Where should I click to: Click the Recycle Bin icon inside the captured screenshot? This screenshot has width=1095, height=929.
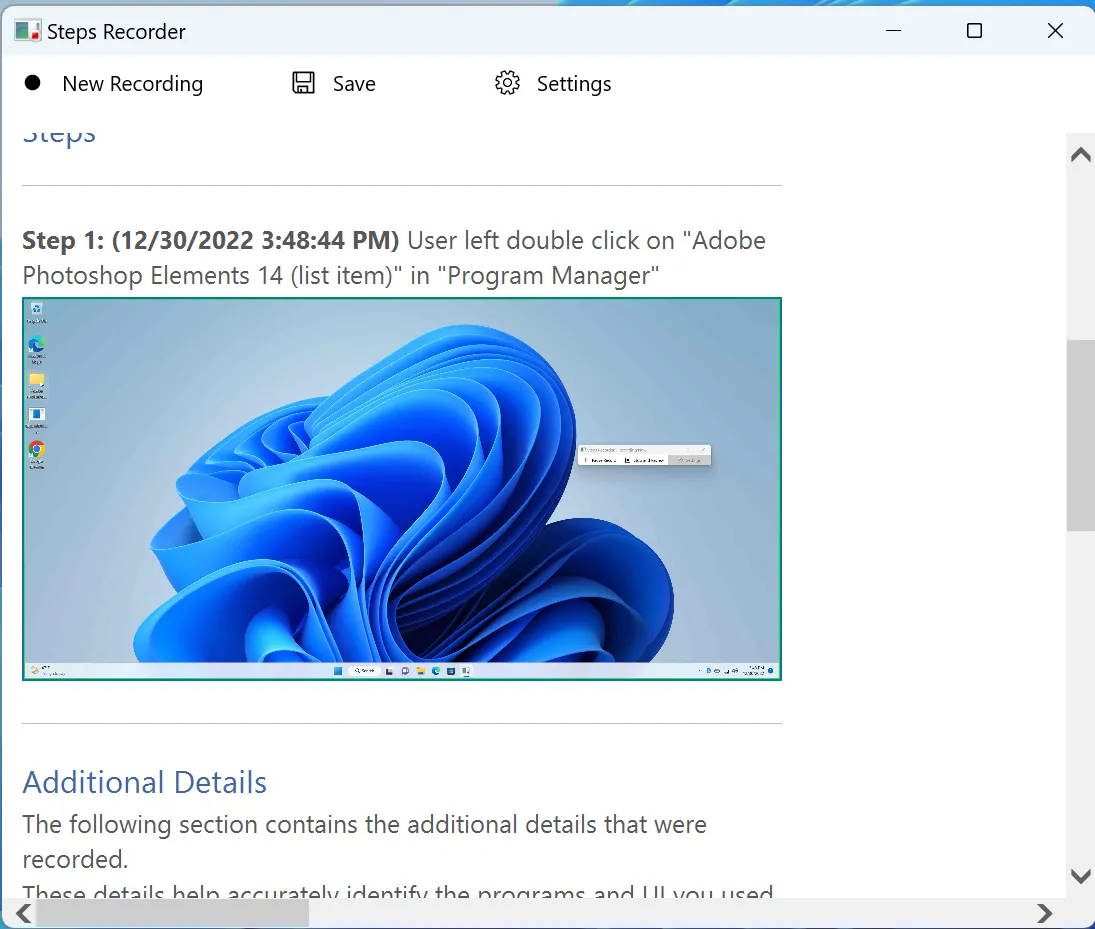click(36, 309)
